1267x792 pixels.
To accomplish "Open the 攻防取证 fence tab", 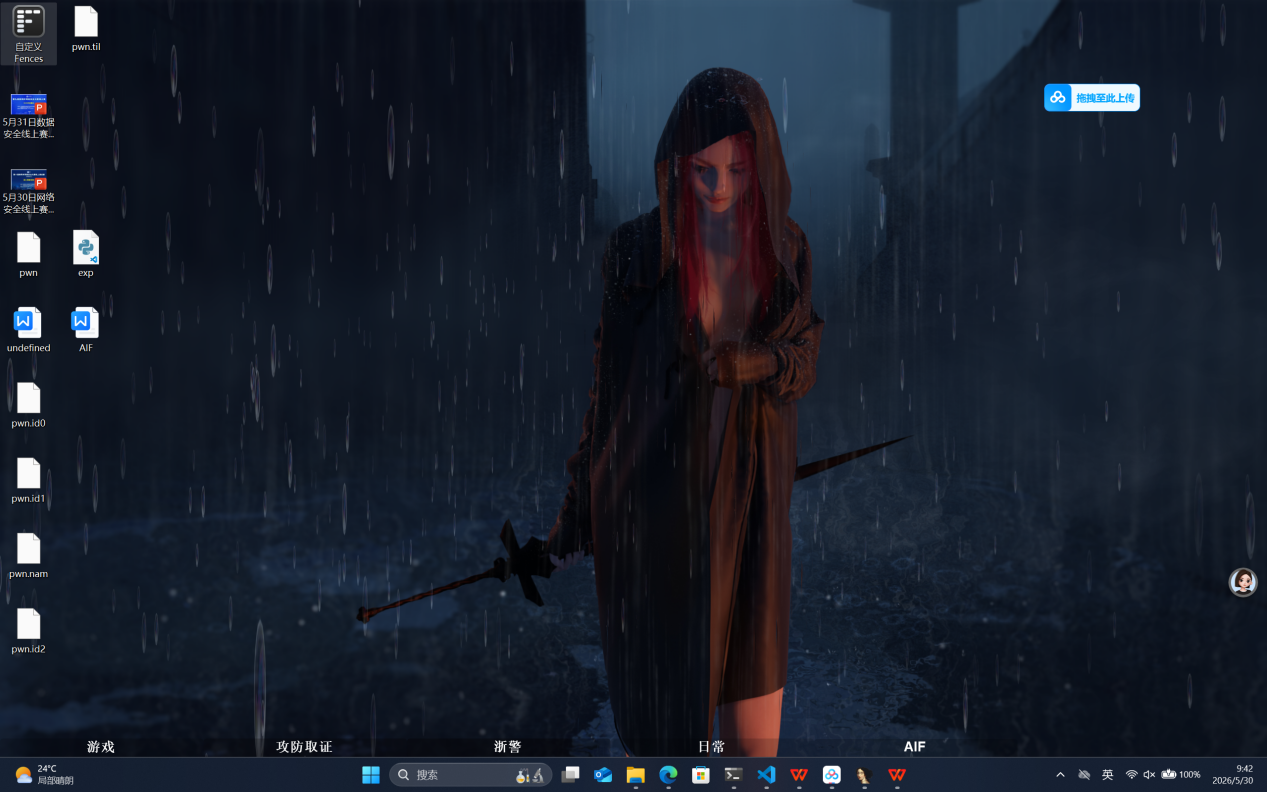I will pyautogui.click(x=304, y=747).
